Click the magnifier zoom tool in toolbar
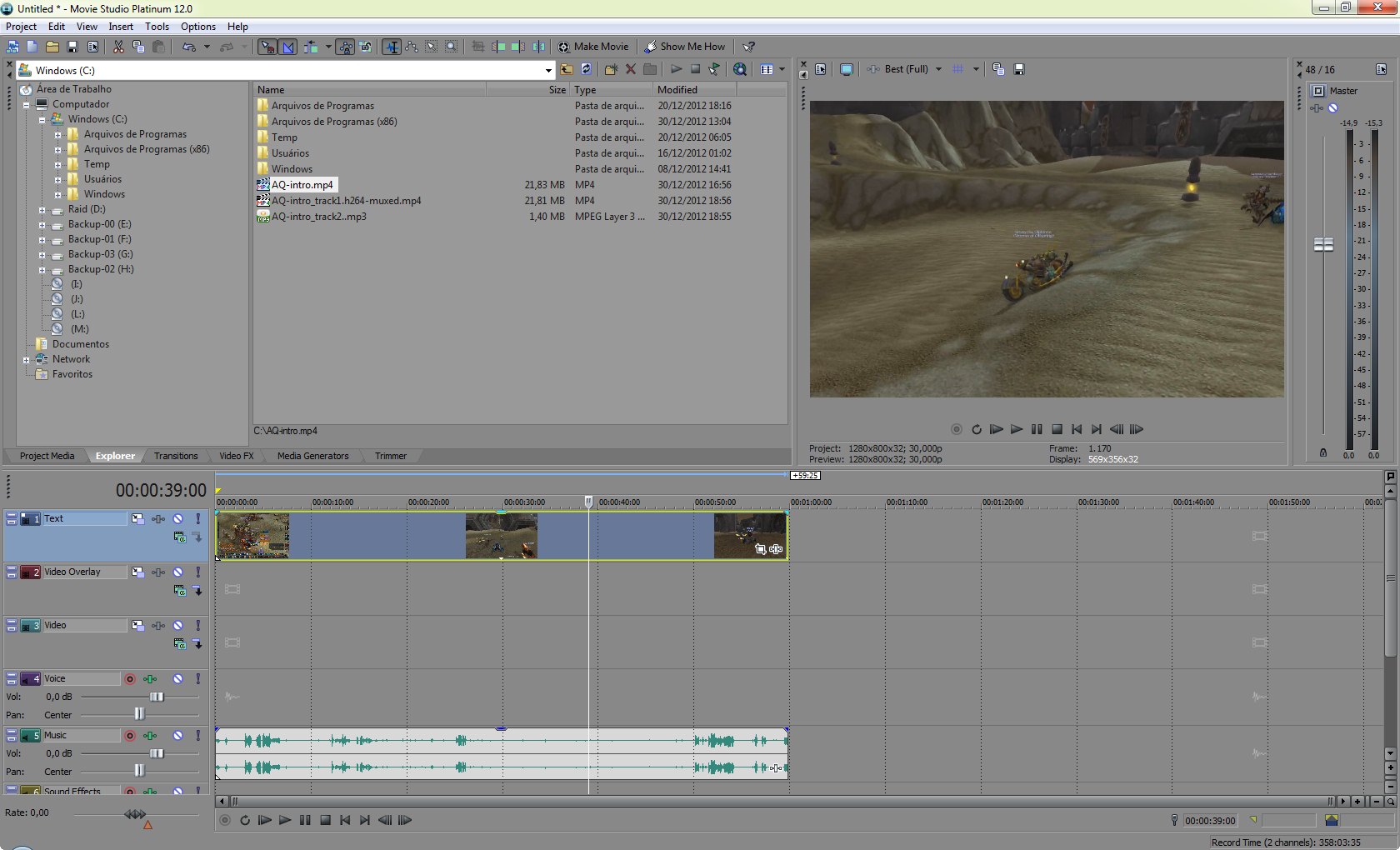Viewport: 1400px width, 850px height. pyautogui.click(x=451, y=47)
